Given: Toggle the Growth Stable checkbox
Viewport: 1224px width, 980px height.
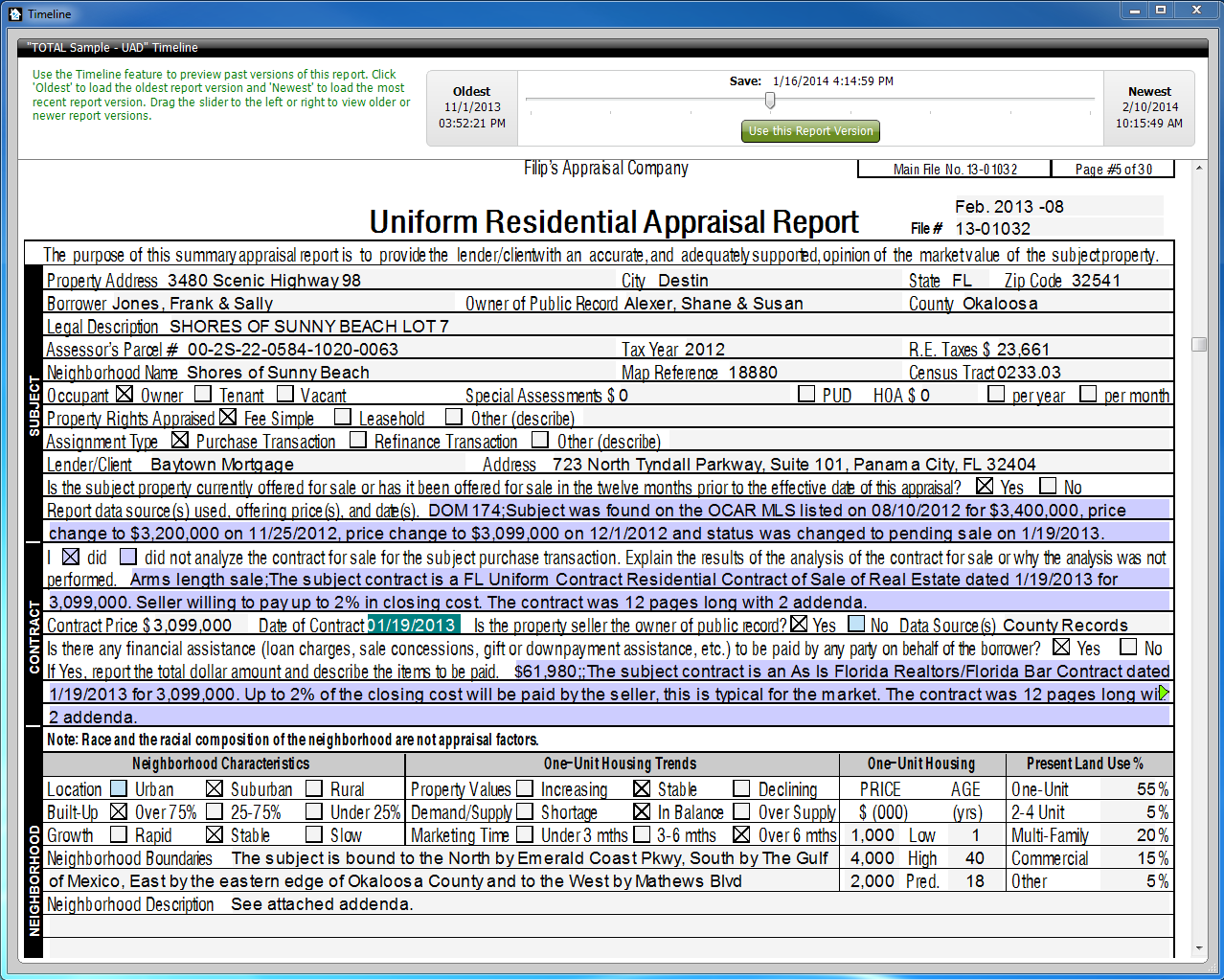Looking at the screenshot, I should point(215,834).
